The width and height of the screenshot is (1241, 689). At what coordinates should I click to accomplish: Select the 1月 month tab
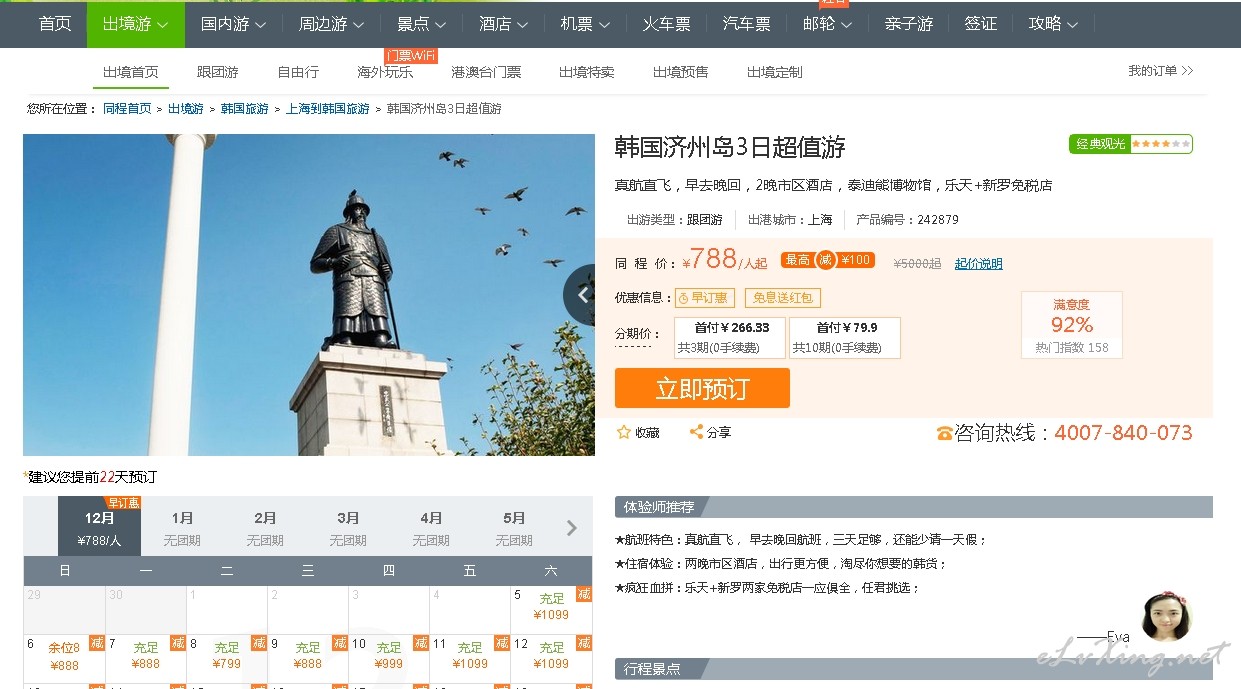coord(183,526)
